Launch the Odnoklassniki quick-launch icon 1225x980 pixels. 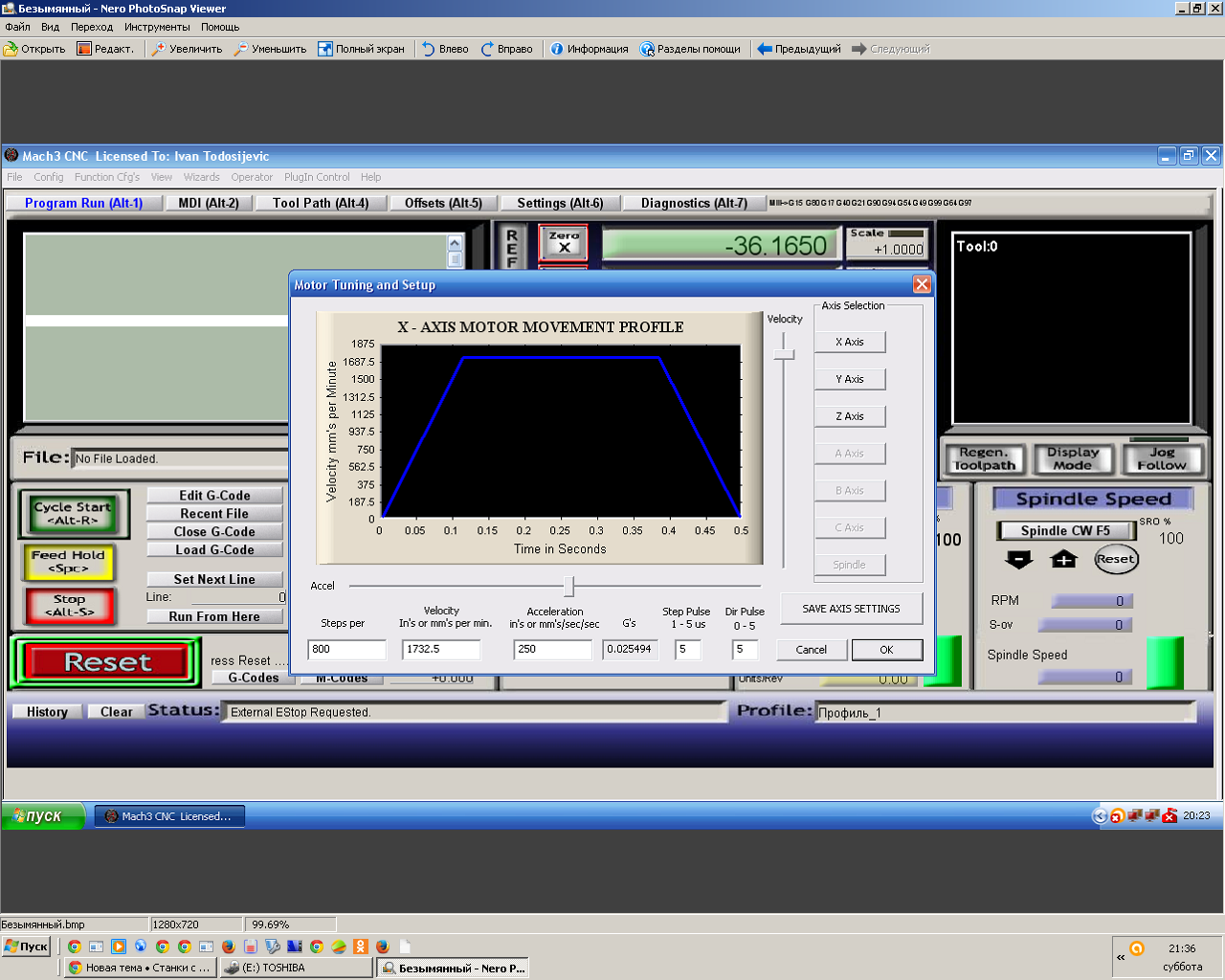coord(360,947)
